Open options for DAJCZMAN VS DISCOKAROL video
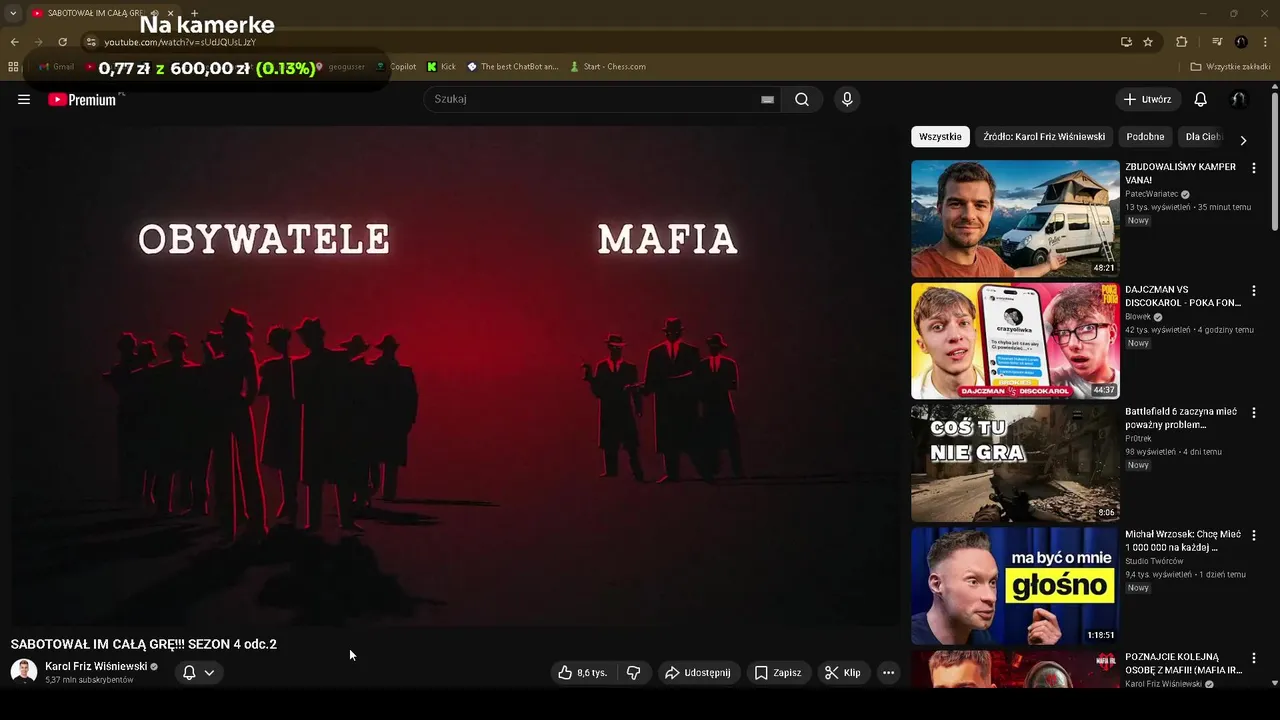This screenshot has width=1280, height=720. 1253,291
